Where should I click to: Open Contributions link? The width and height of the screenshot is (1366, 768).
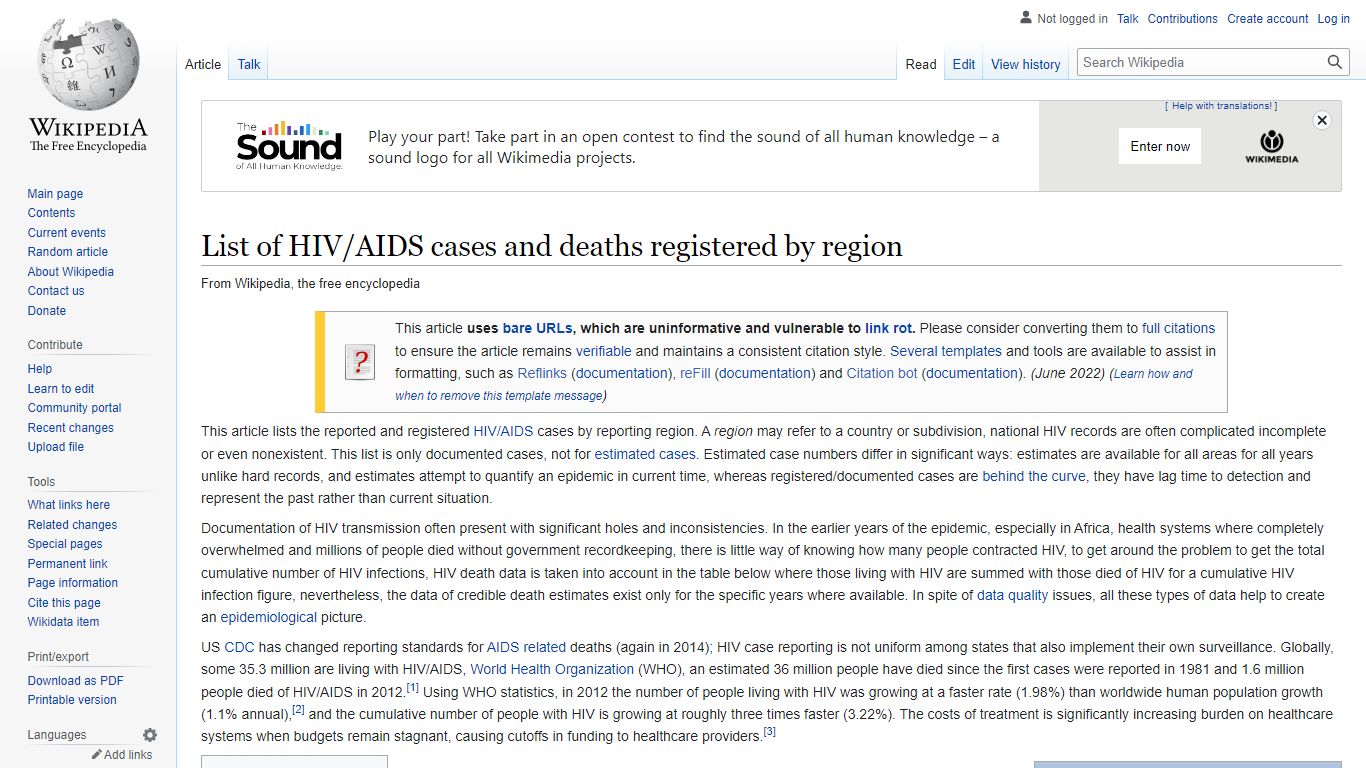1183,19
